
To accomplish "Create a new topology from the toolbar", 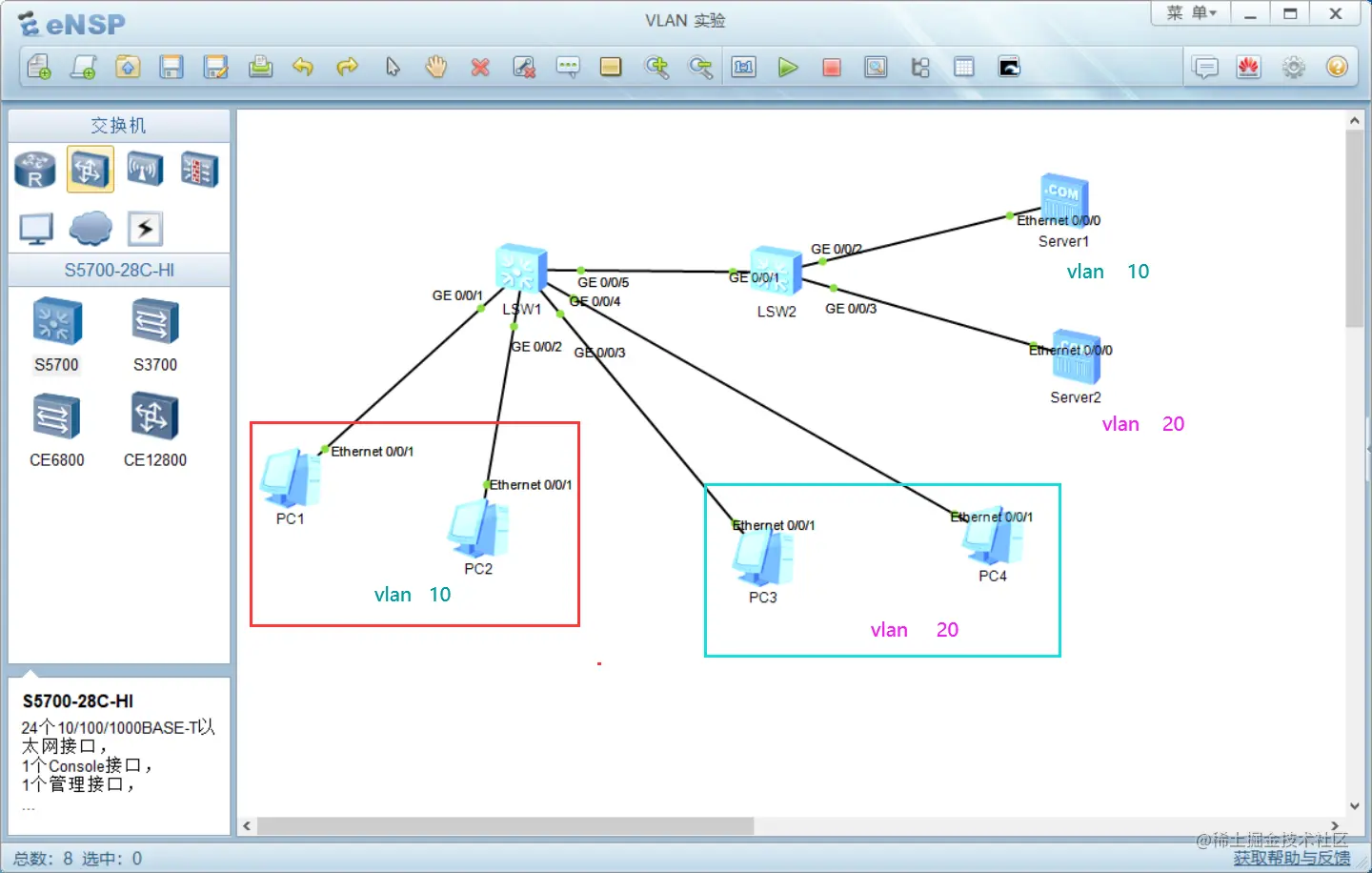I will [39, 67].
